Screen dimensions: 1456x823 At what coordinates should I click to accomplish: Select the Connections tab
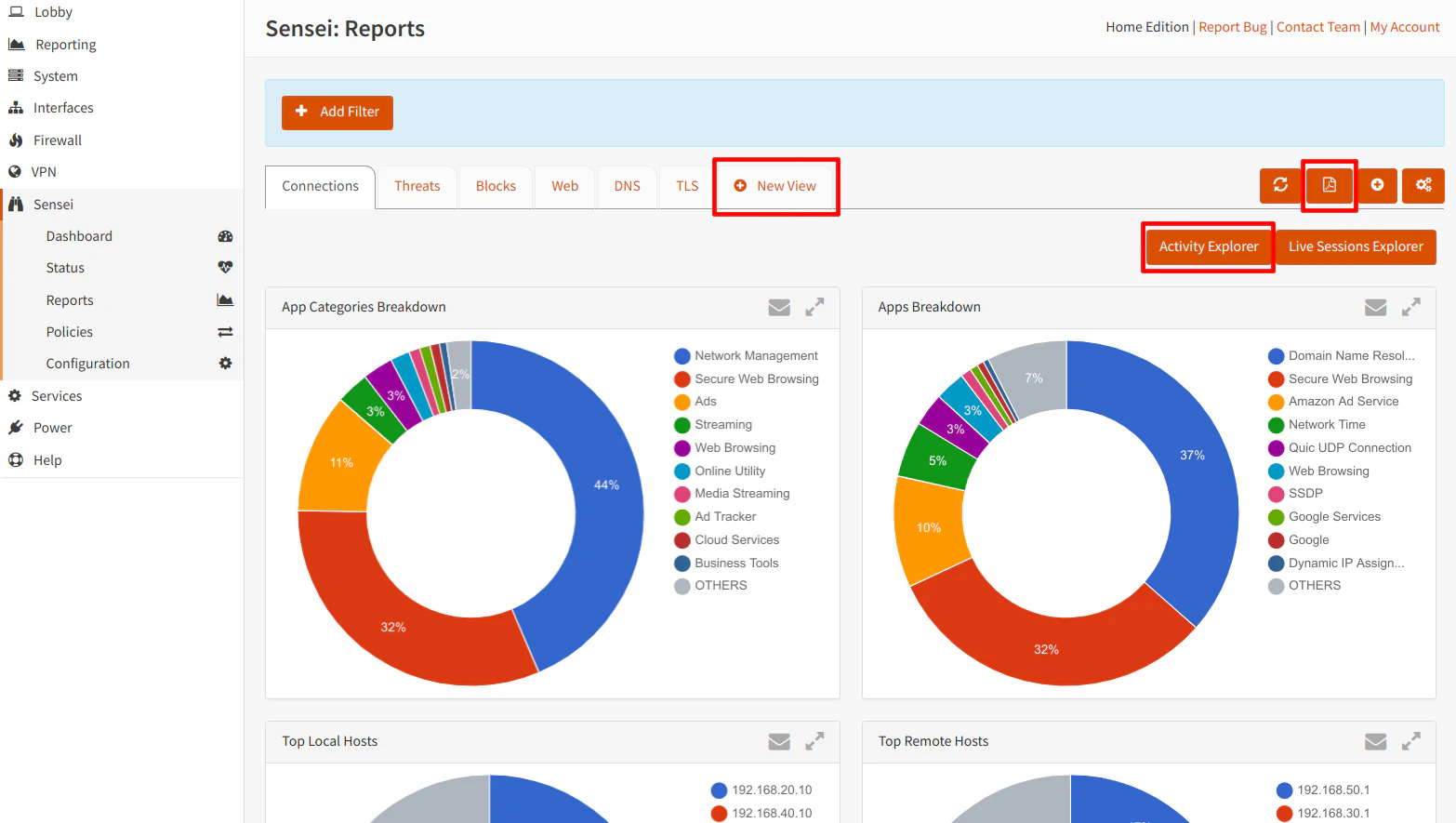pyautogui.click(x=320, y=187)
